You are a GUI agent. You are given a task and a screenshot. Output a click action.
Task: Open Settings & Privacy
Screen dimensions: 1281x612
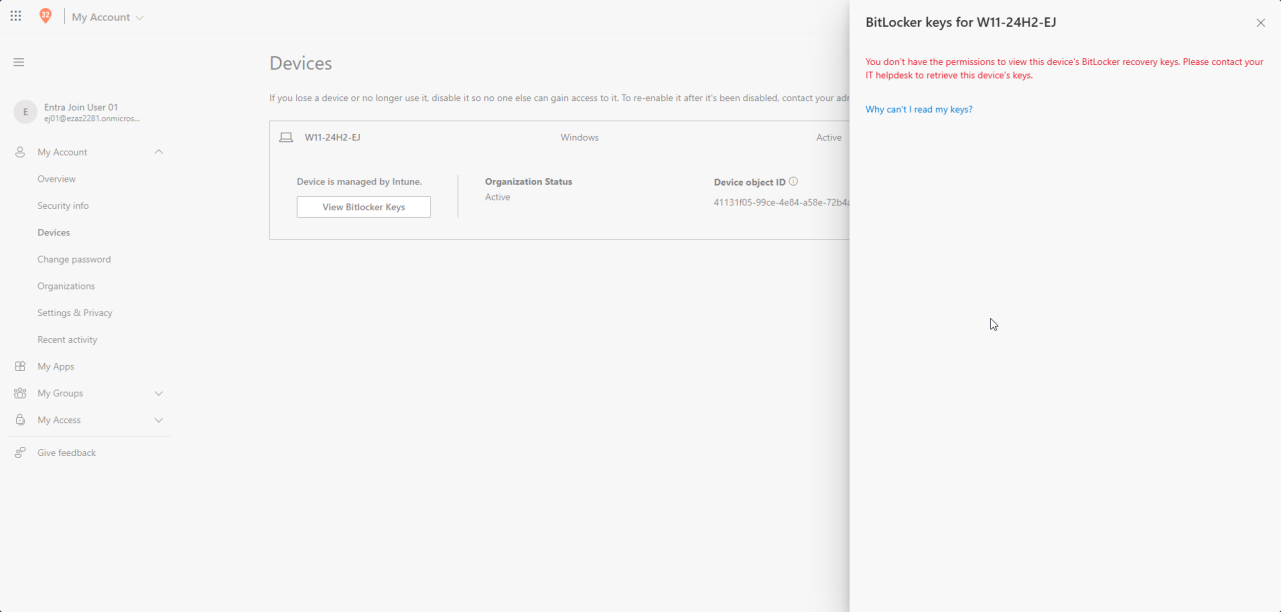(75, 313)
